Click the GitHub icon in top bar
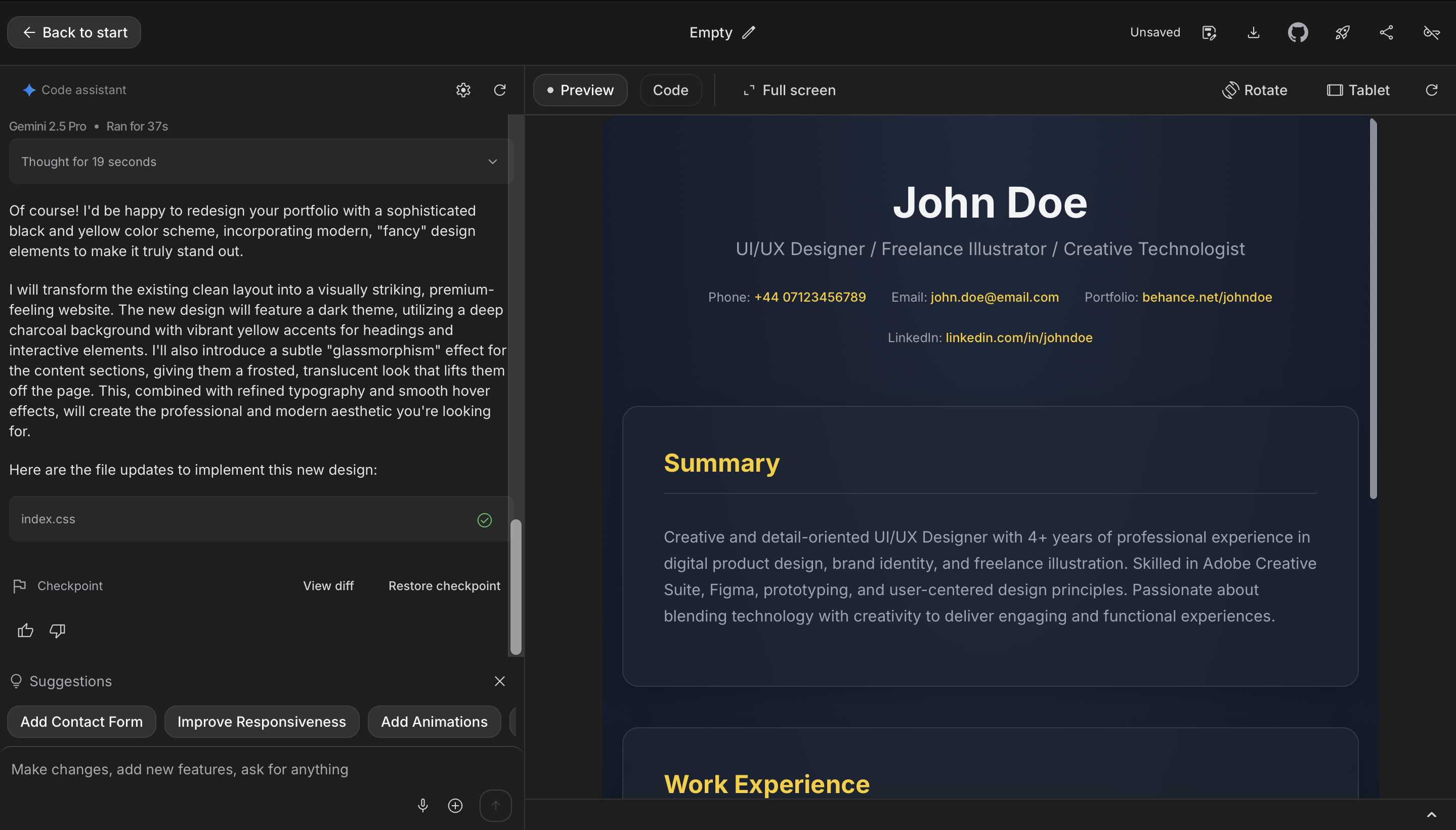The image size is (1456, 830). click(x=1298, y=32)
